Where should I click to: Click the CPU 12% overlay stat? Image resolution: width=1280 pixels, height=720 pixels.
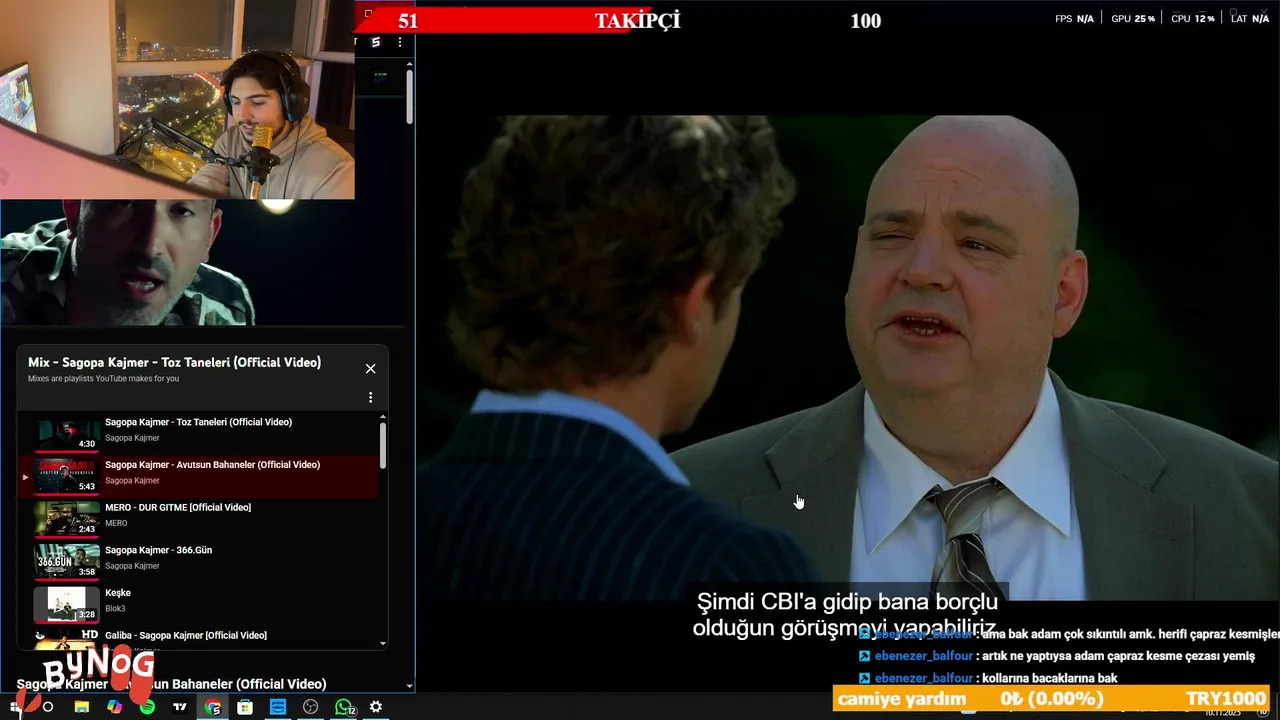1193,19
